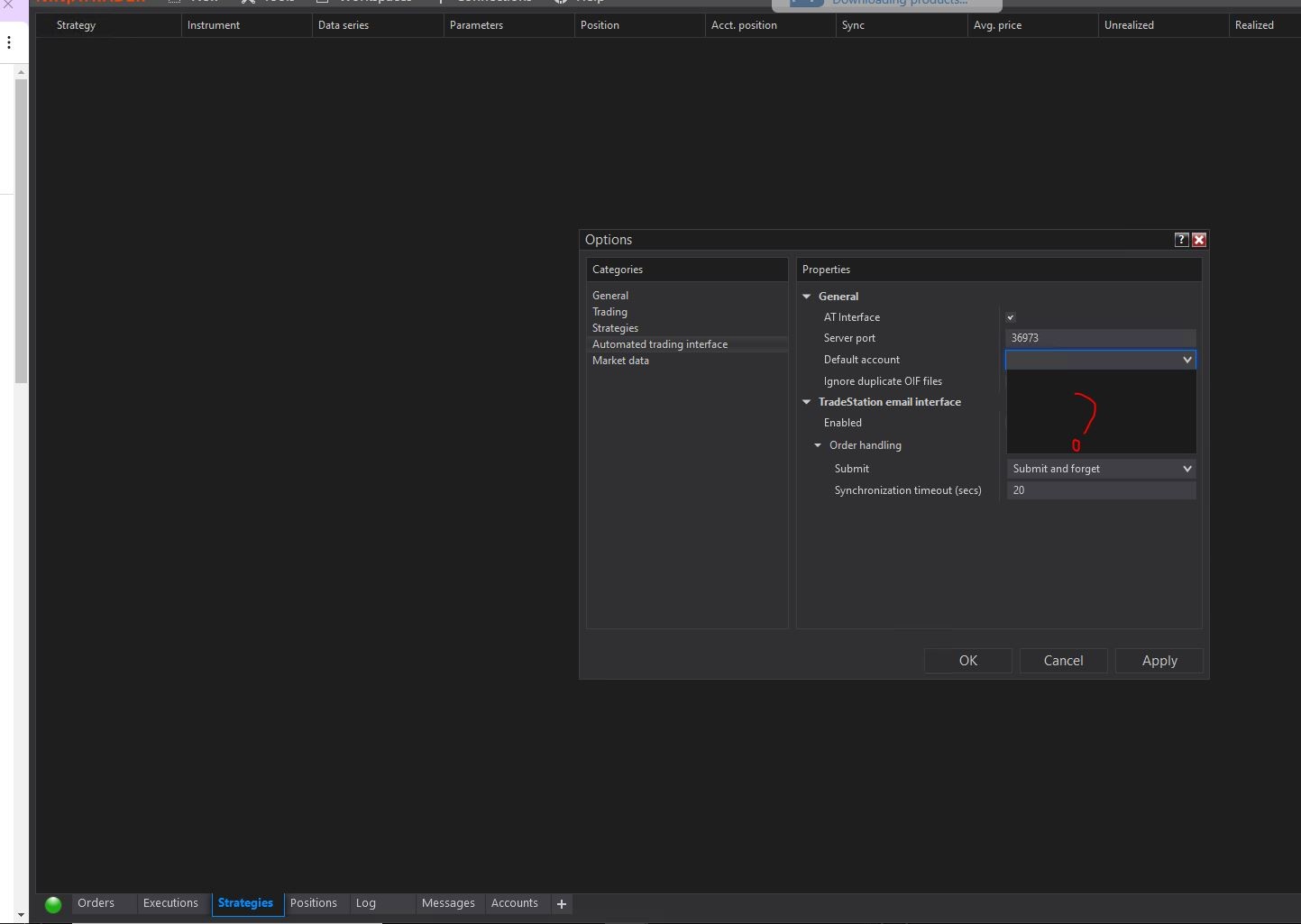Close the Options dialog with the red X
Image resolution: width=1301 pixels, height=924 pixels.
click(1199, 240)
